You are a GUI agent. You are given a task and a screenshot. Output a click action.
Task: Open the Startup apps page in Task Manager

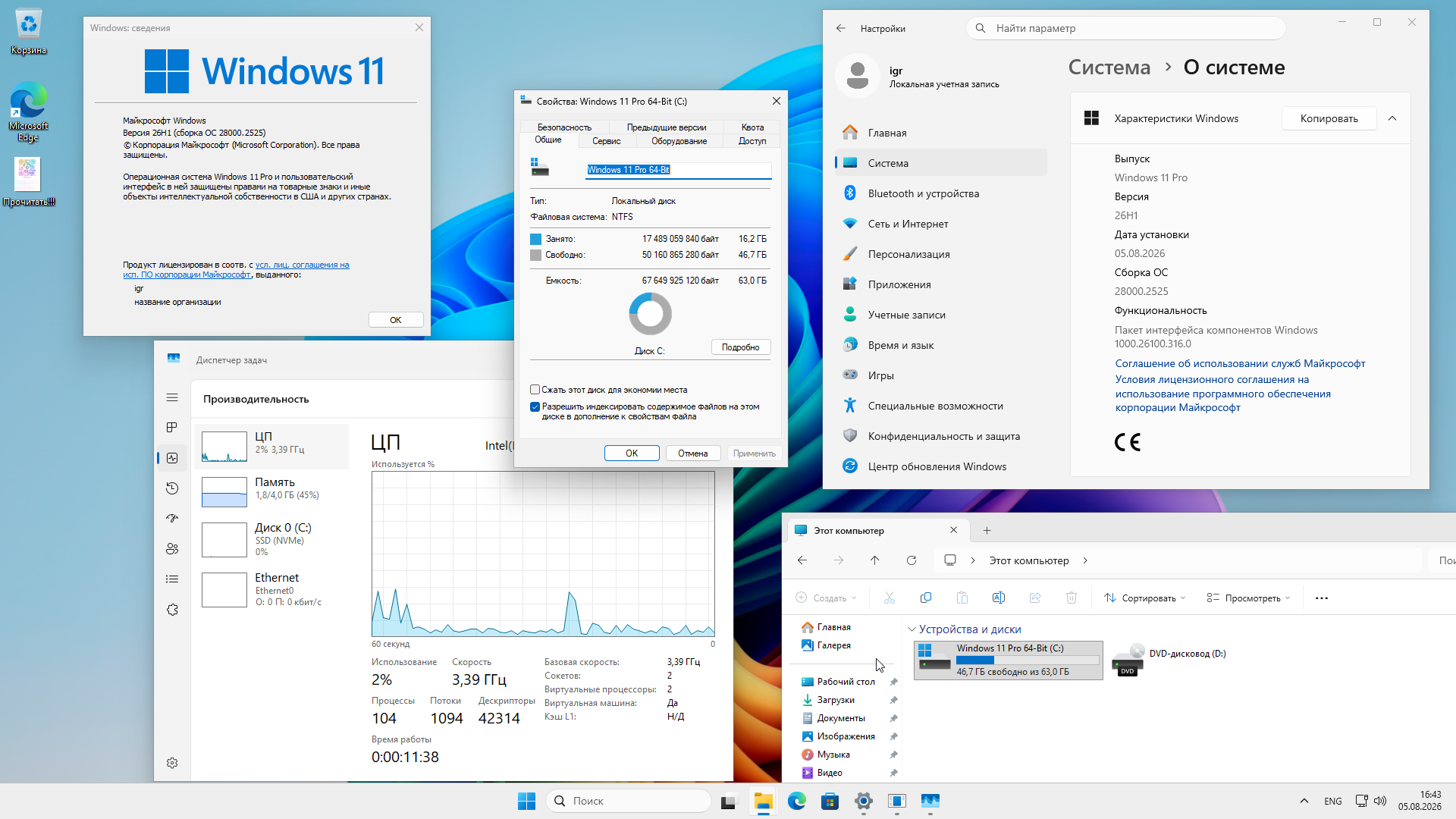click(x=172, y=519)
